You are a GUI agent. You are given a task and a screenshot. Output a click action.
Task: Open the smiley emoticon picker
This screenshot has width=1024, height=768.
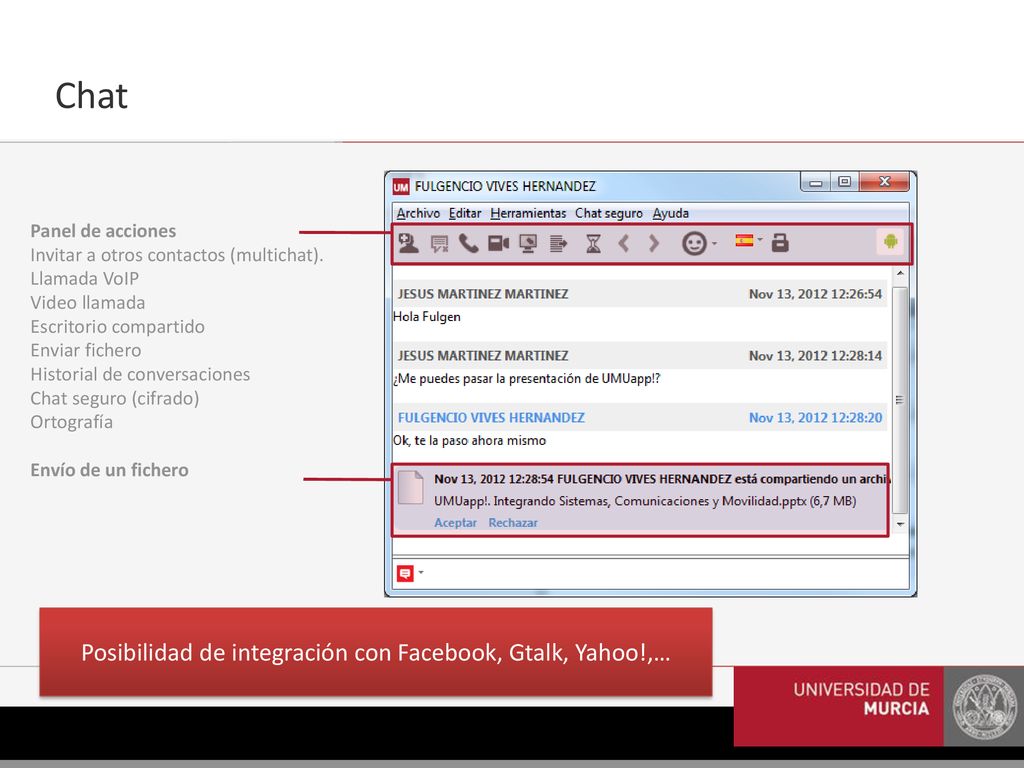[694, 244]
